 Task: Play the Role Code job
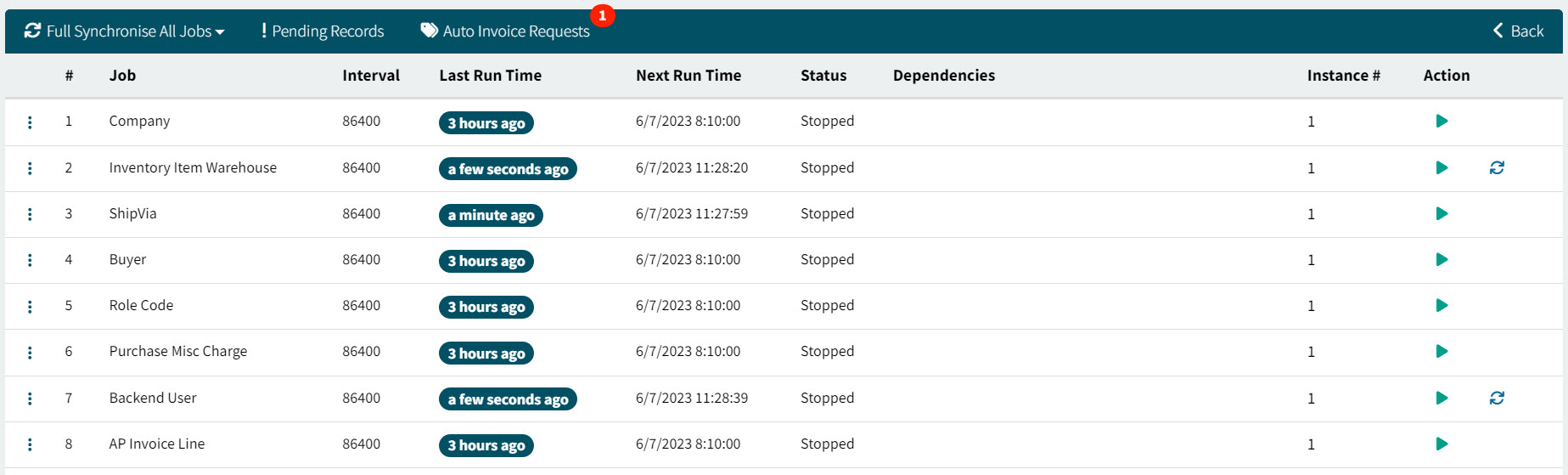tap(1442, 306)
